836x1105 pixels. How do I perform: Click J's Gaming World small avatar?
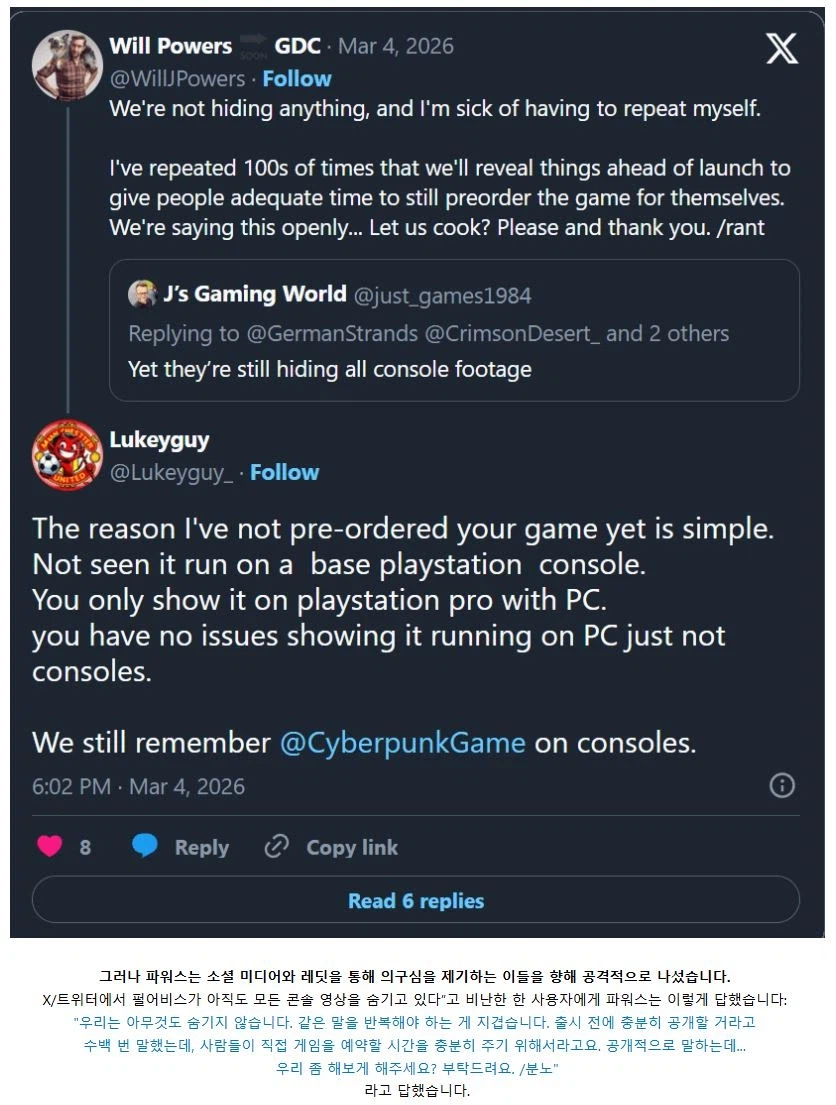point(142,294)
